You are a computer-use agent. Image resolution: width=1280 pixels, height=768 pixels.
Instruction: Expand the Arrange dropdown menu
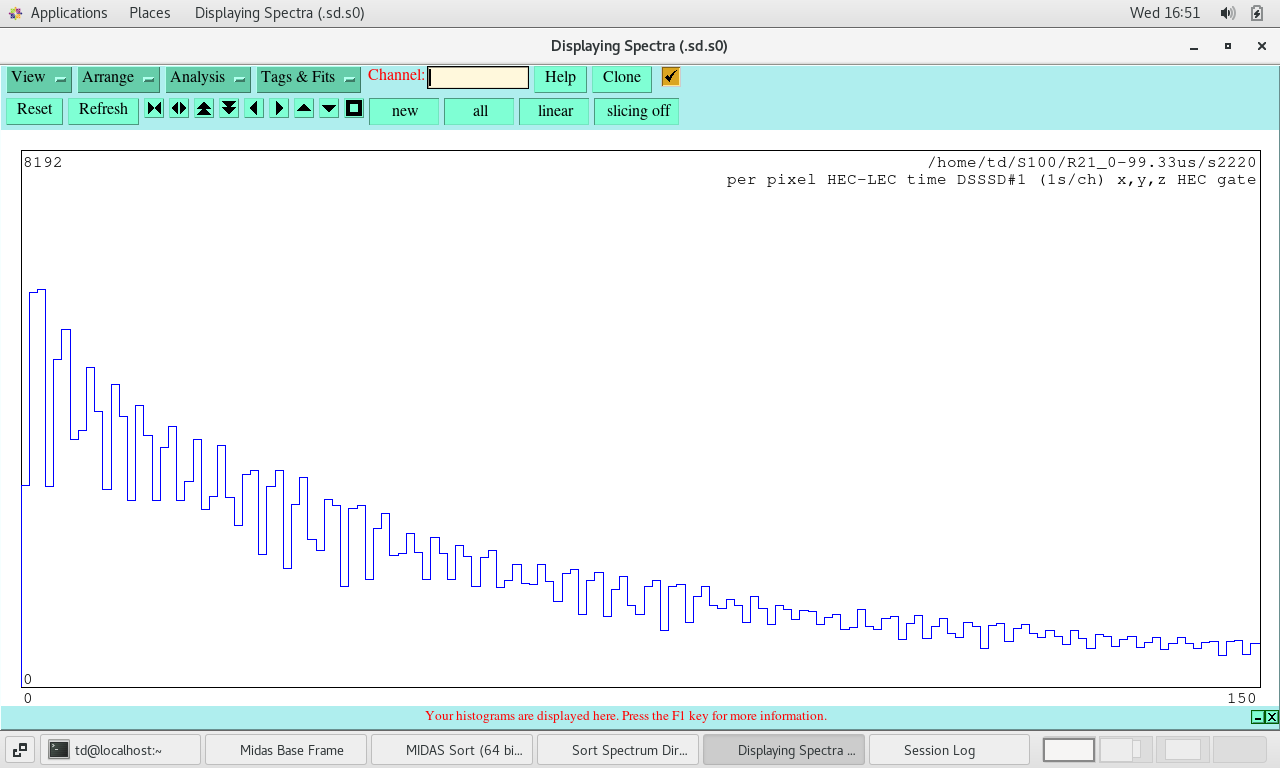[x=119, y=78]
